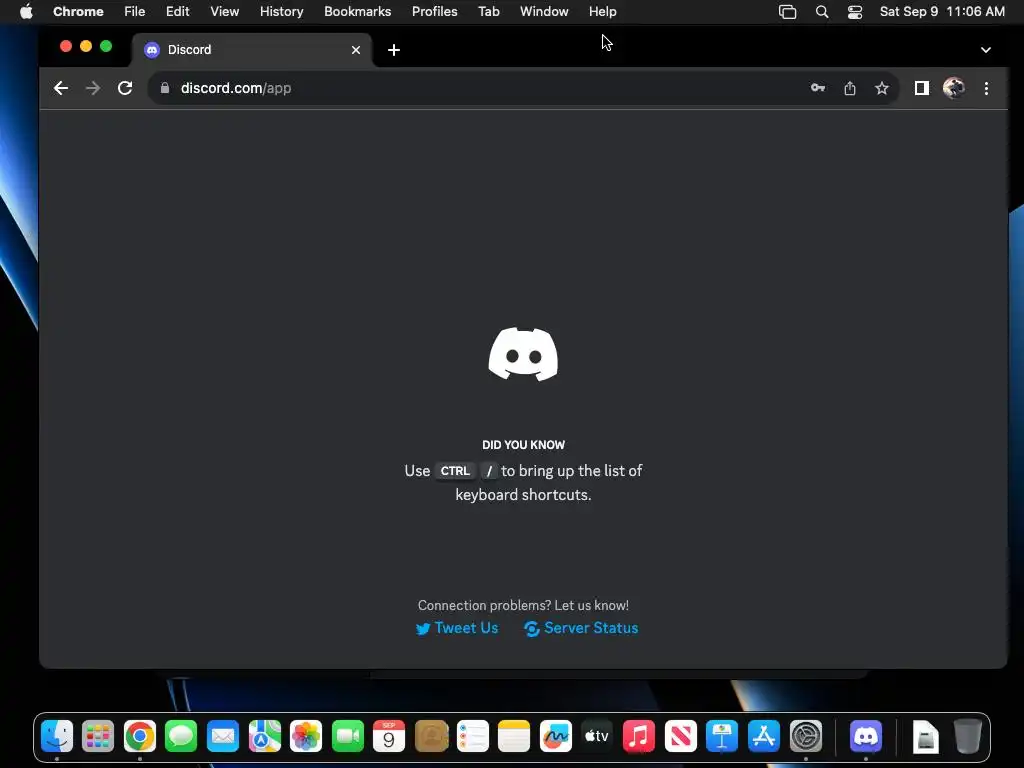
Task: Open Contacts from the dock
Action: pos(431,737)
